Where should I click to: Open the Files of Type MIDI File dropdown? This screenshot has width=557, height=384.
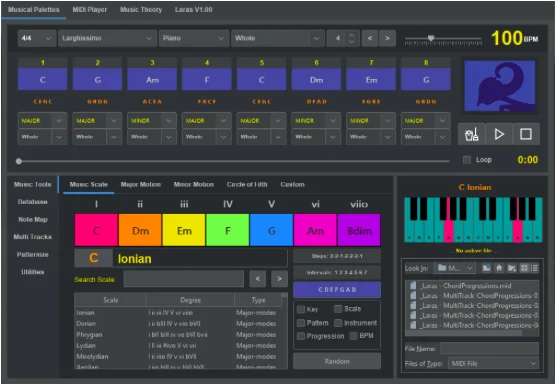click(493, 364)
